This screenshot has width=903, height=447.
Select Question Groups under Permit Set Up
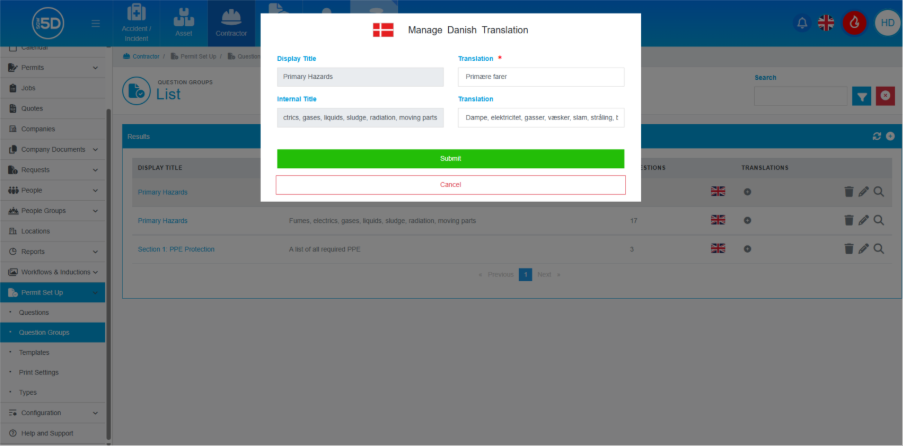52,332
